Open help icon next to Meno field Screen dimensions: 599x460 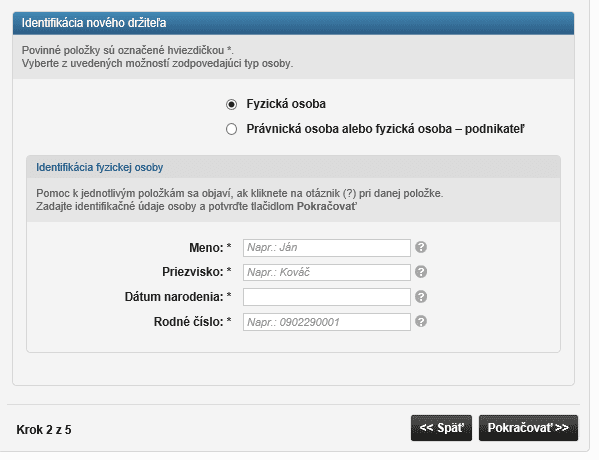click(421, 247)
